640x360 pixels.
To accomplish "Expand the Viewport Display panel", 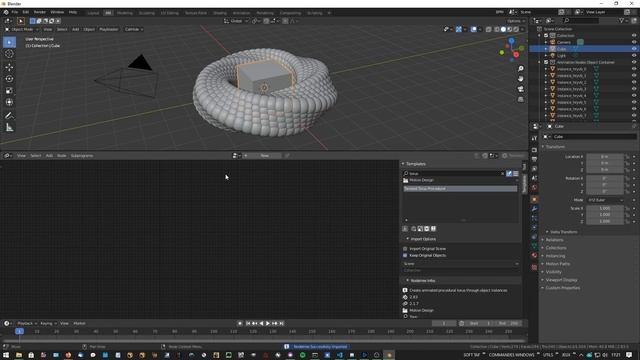I will click(561, 280).
